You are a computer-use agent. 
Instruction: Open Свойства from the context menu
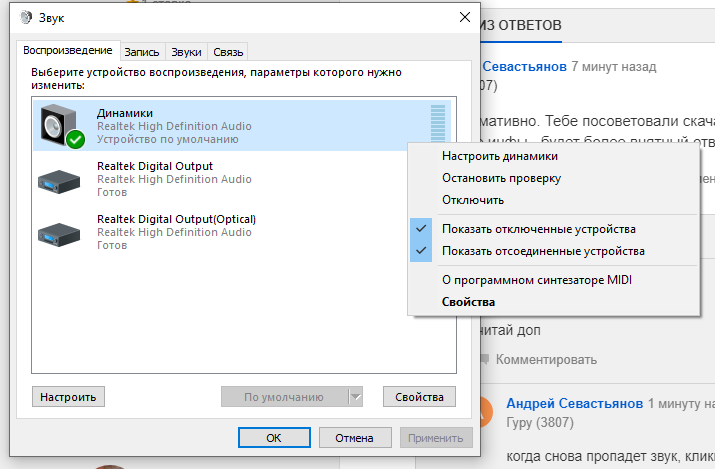click(x=468, y=302)
